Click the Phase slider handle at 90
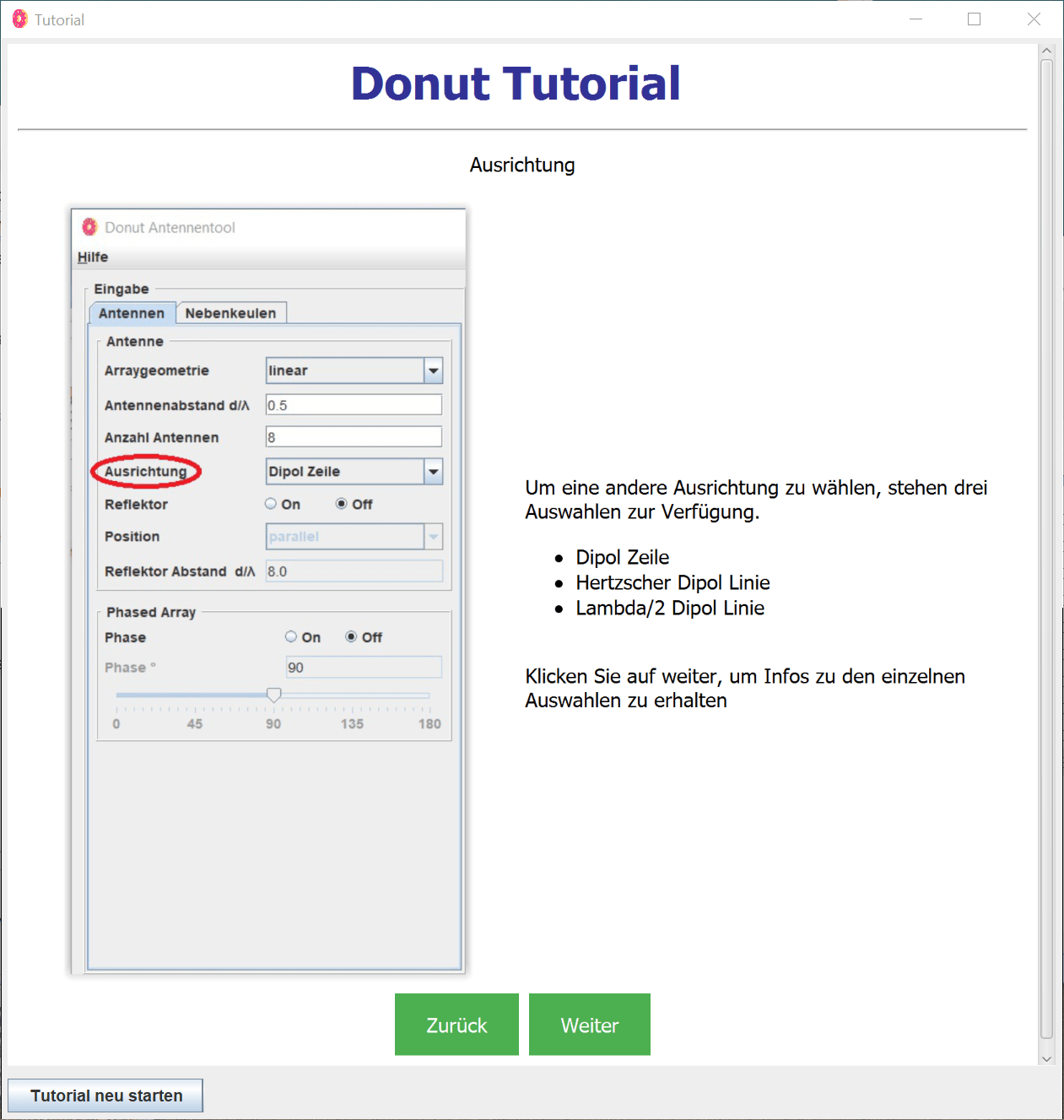 [273, 695]
